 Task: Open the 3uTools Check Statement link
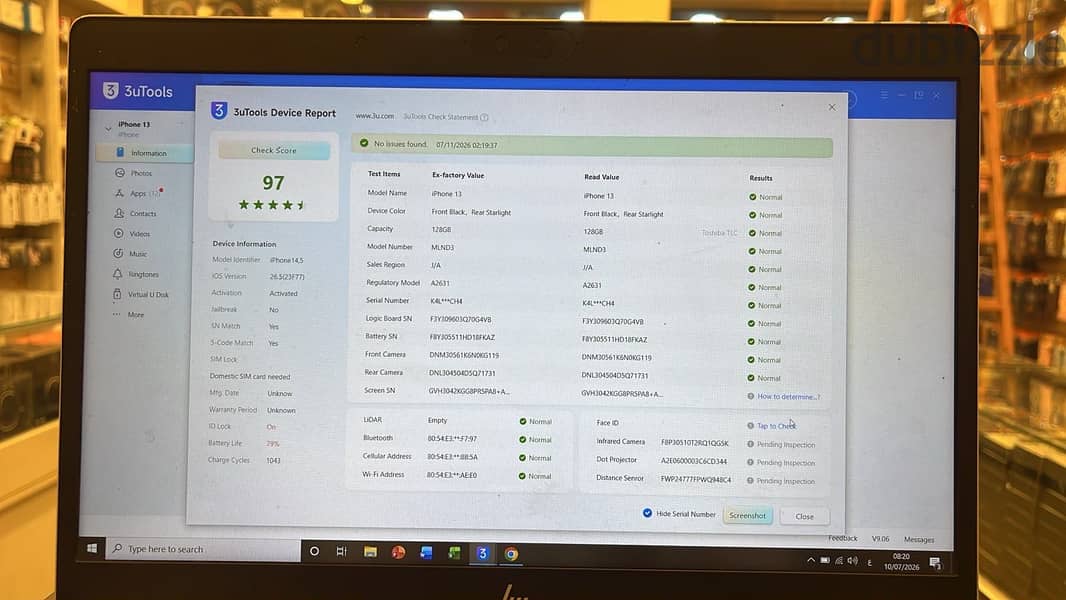click(x=441, y=117)
